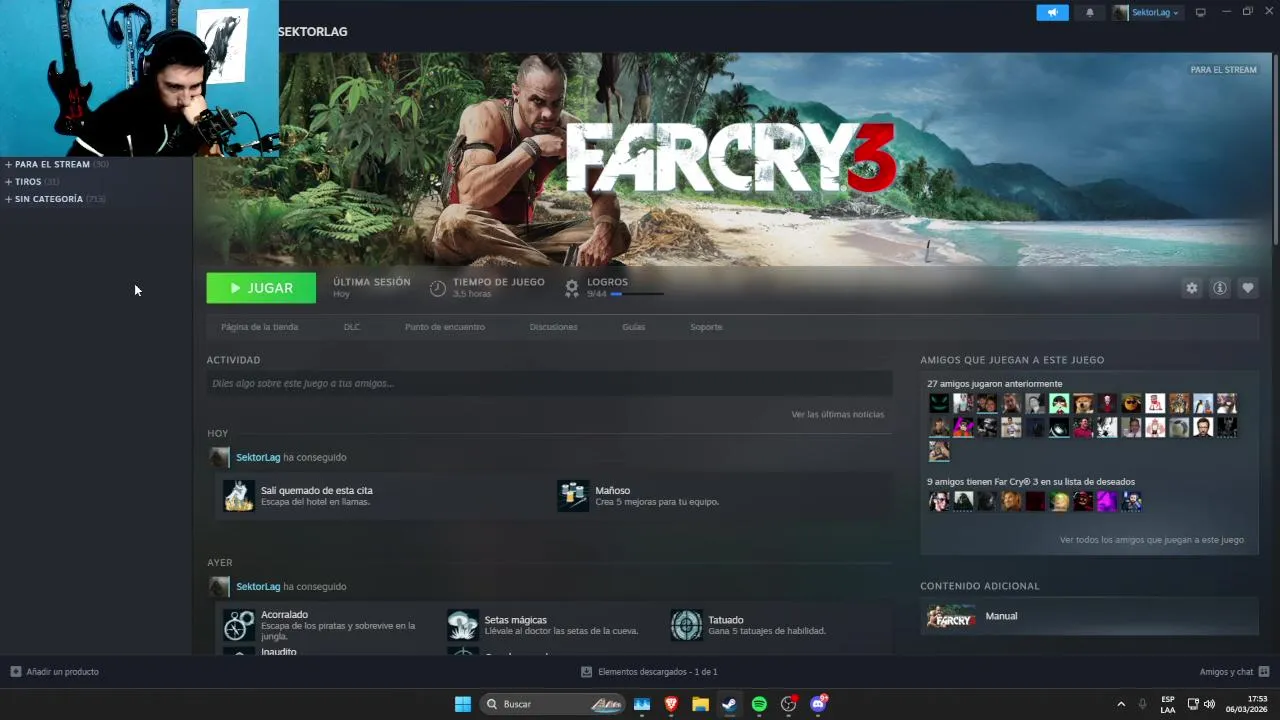This screenshot has height=720, width=1280.
Task: Open Brave browser from taskbar
Action: click(x=671, y=704)
